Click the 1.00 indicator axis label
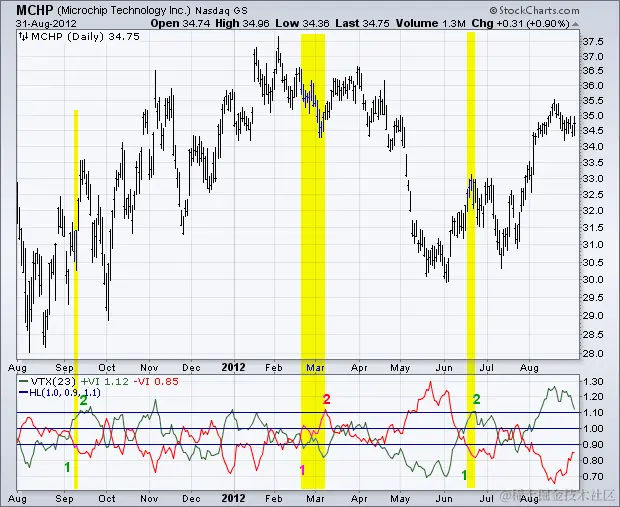Image resolution: width=620 pixels, height=507 pixels. pos(592,429)
